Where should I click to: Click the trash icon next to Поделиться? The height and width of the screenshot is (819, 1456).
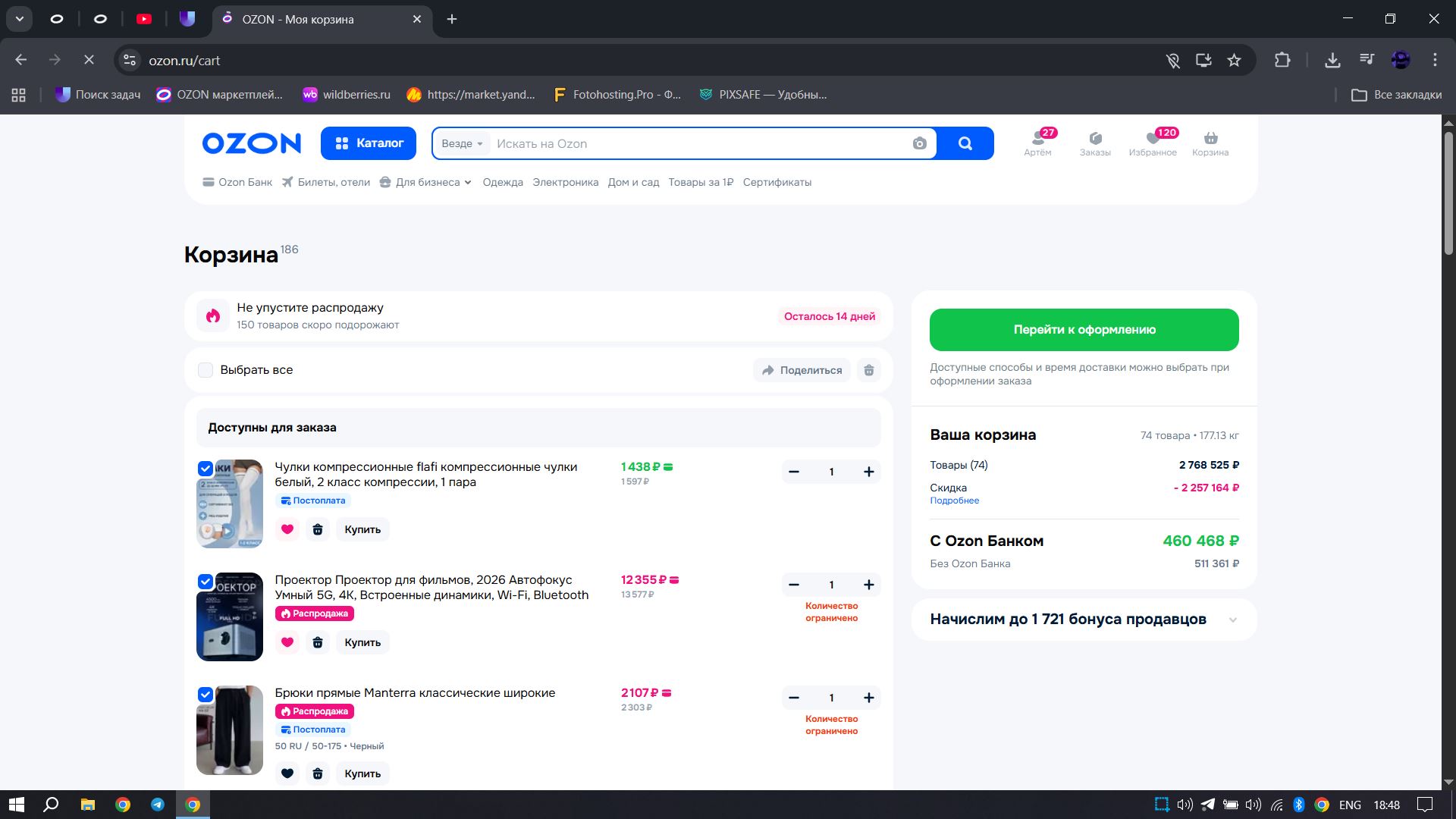(869, 370)
